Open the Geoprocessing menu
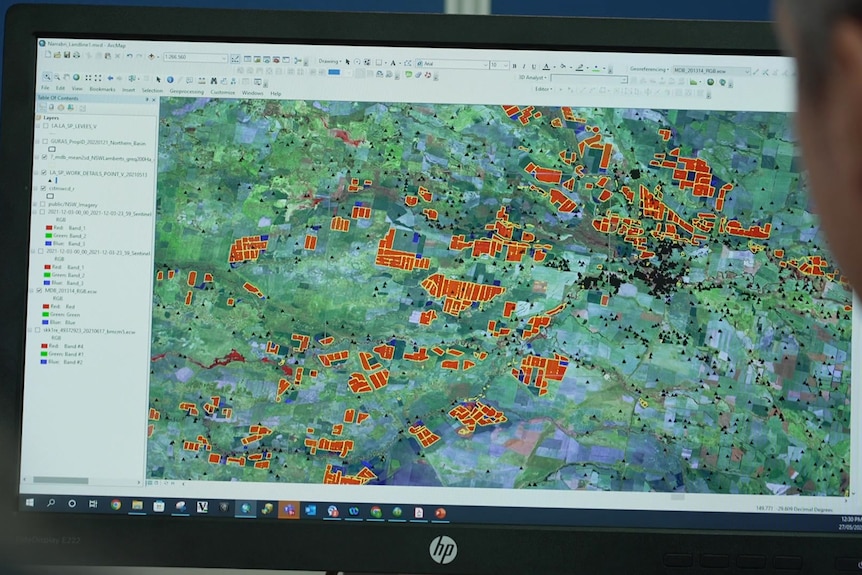The width and height of the screenshot is (862, 575). [187, 91]
